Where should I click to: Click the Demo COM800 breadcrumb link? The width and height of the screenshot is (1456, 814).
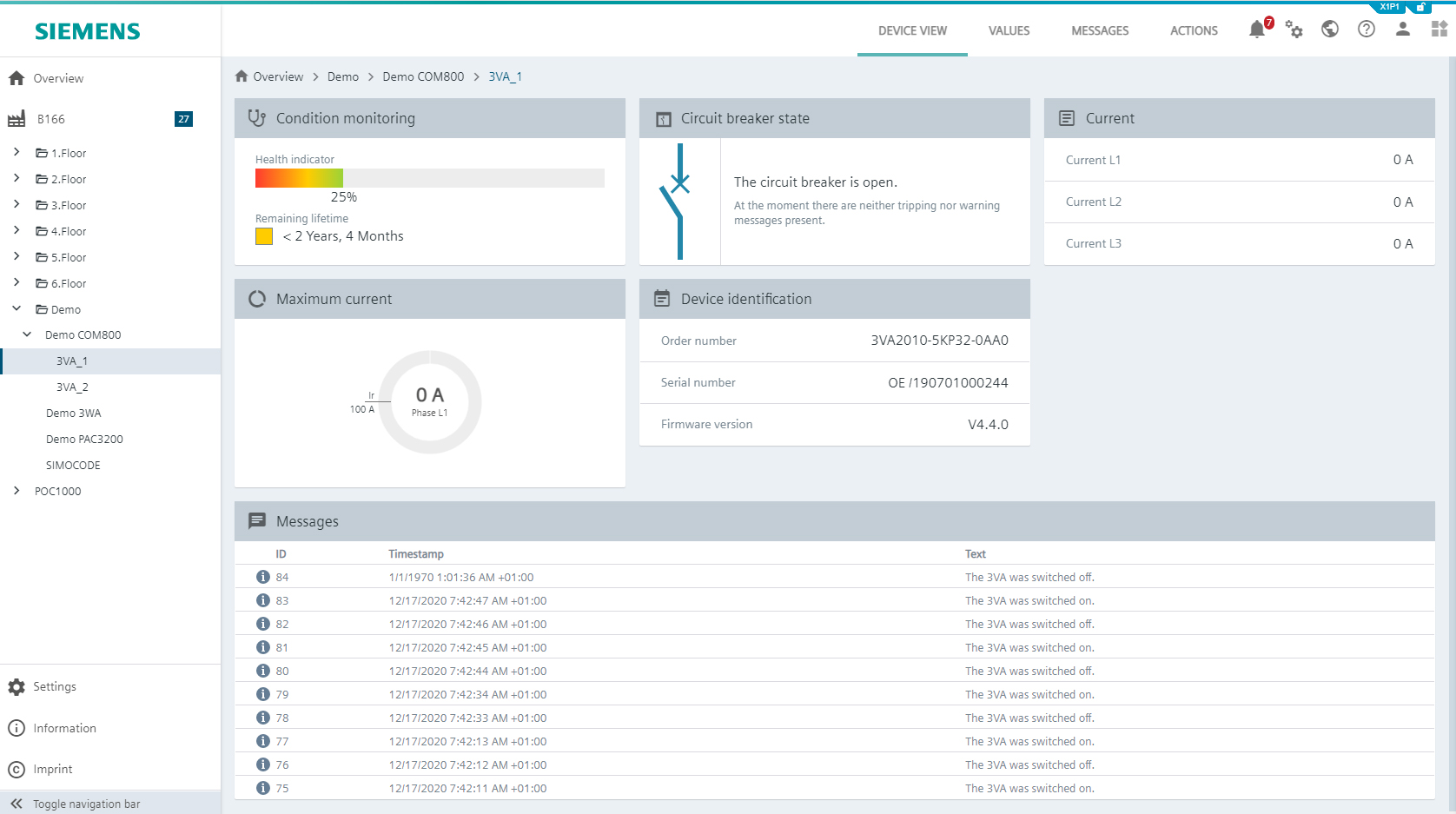tap(423, 76)
